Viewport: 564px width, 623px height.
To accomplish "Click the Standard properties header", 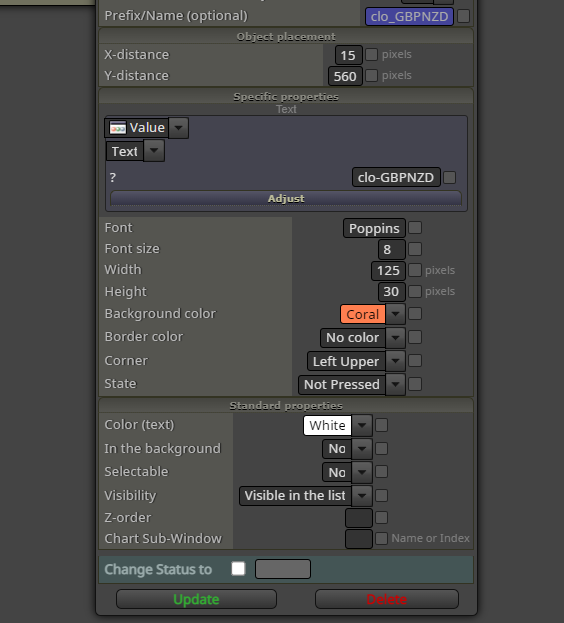I will (x=286, y=406).
